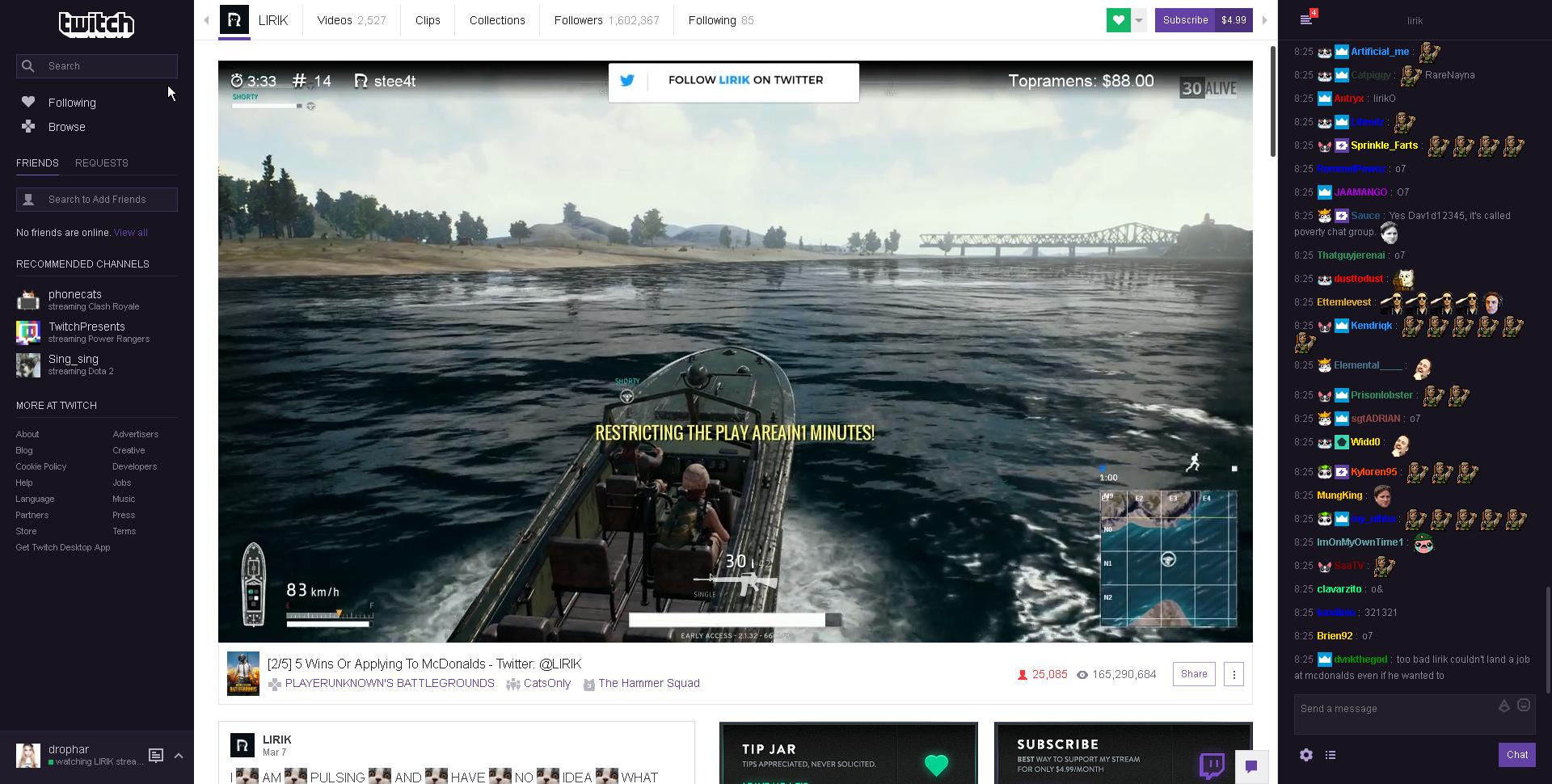Open the chat rooms list icon with badge
1552x784 pixels.
1307,19
